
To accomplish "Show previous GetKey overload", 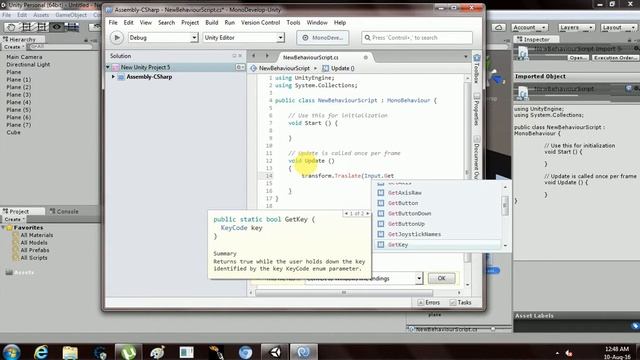I will (x=346, y=213).
